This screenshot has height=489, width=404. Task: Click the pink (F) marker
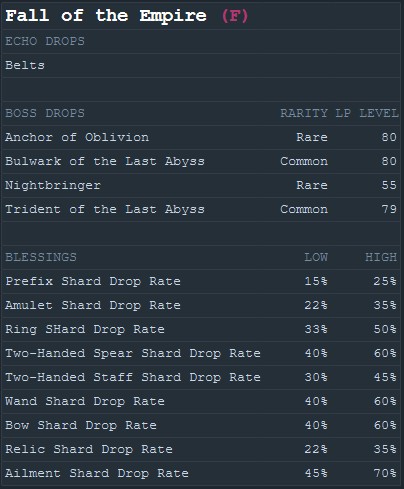click(x=235, y=16)
